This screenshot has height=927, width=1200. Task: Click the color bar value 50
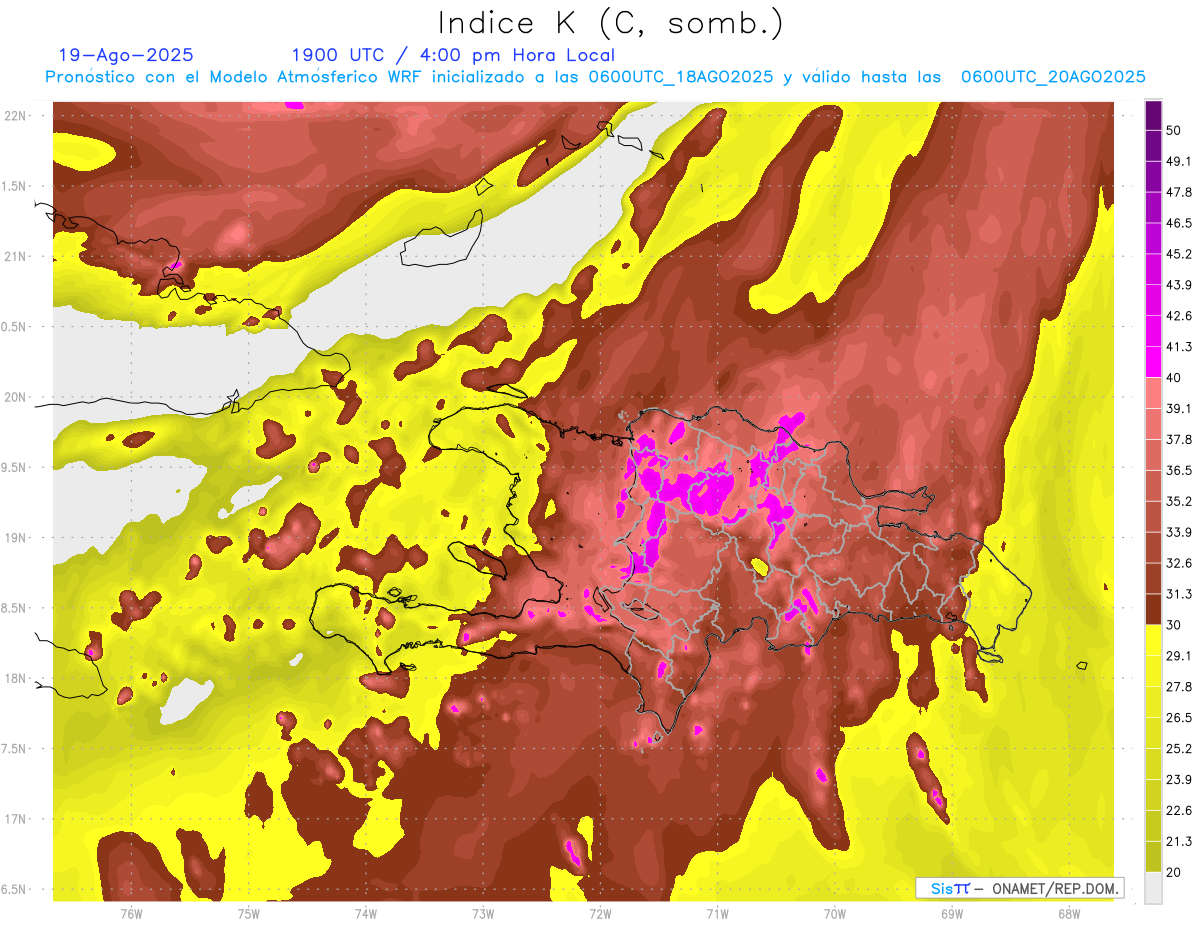[1175, 131]
